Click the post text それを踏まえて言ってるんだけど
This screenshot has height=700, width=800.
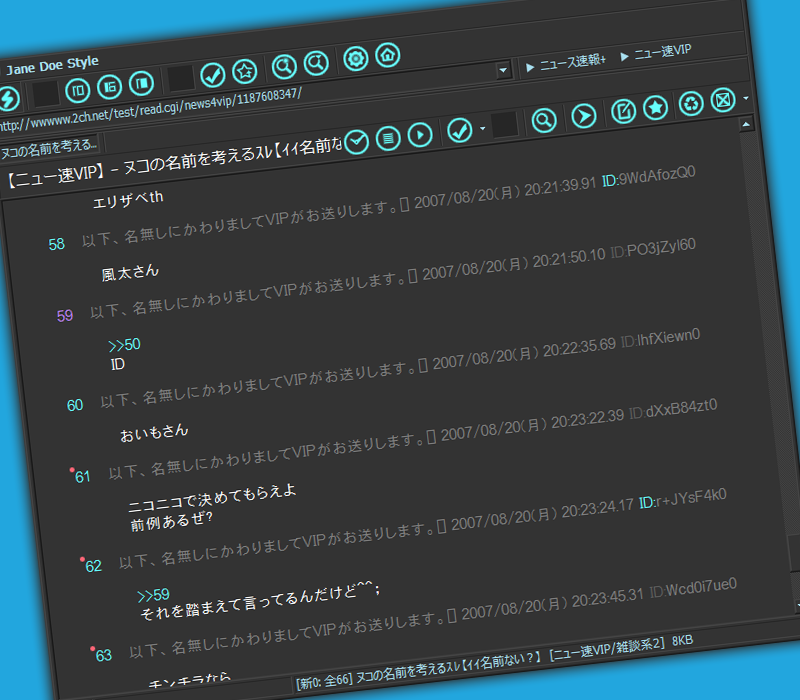248,603
